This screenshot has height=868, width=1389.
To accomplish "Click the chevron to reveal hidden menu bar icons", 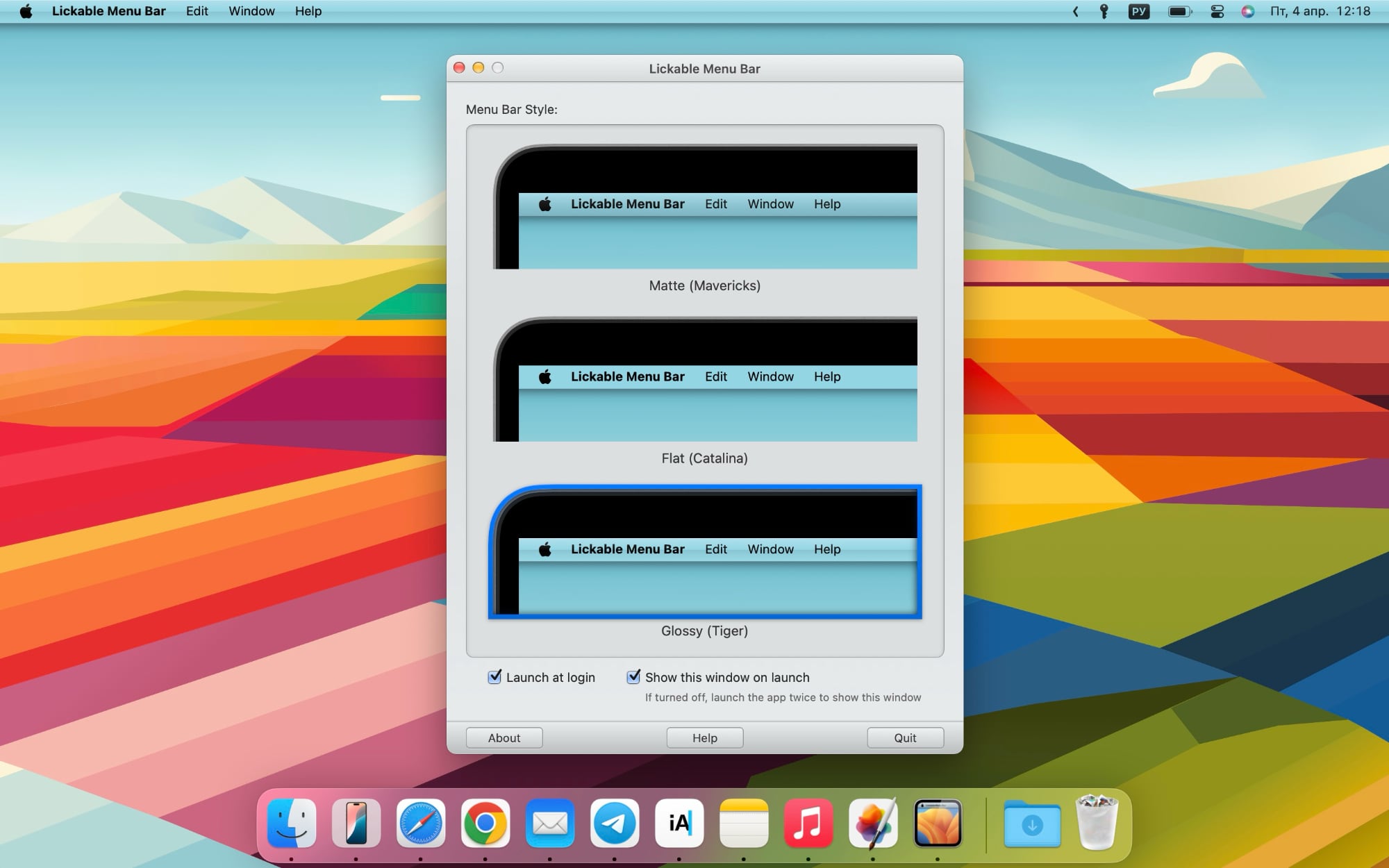I will coord(1076,11).
